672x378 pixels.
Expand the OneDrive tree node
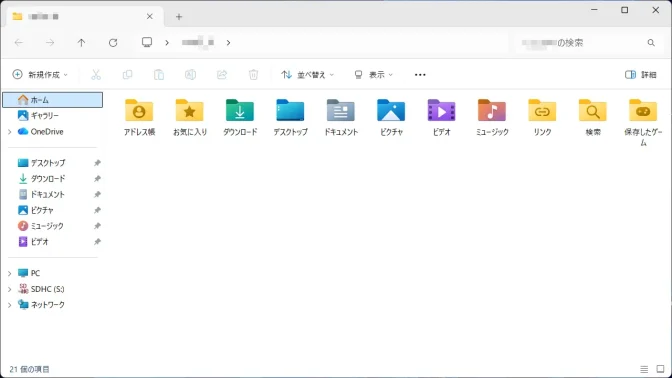[9, 132]
